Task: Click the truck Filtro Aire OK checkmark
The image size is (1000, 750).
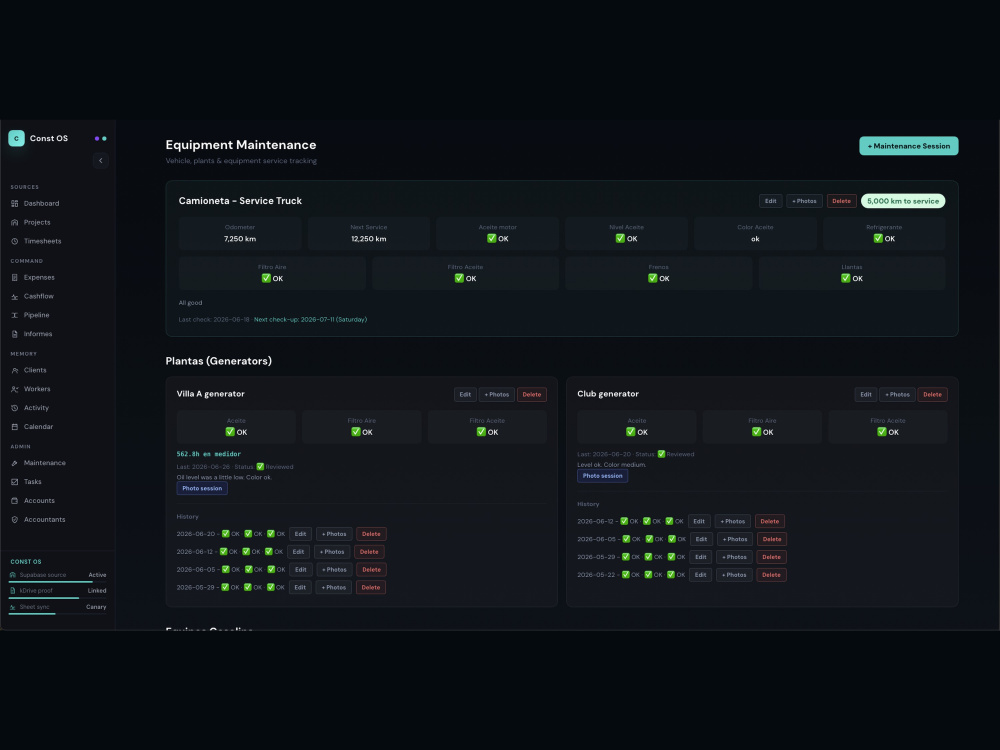Action: 267,278
